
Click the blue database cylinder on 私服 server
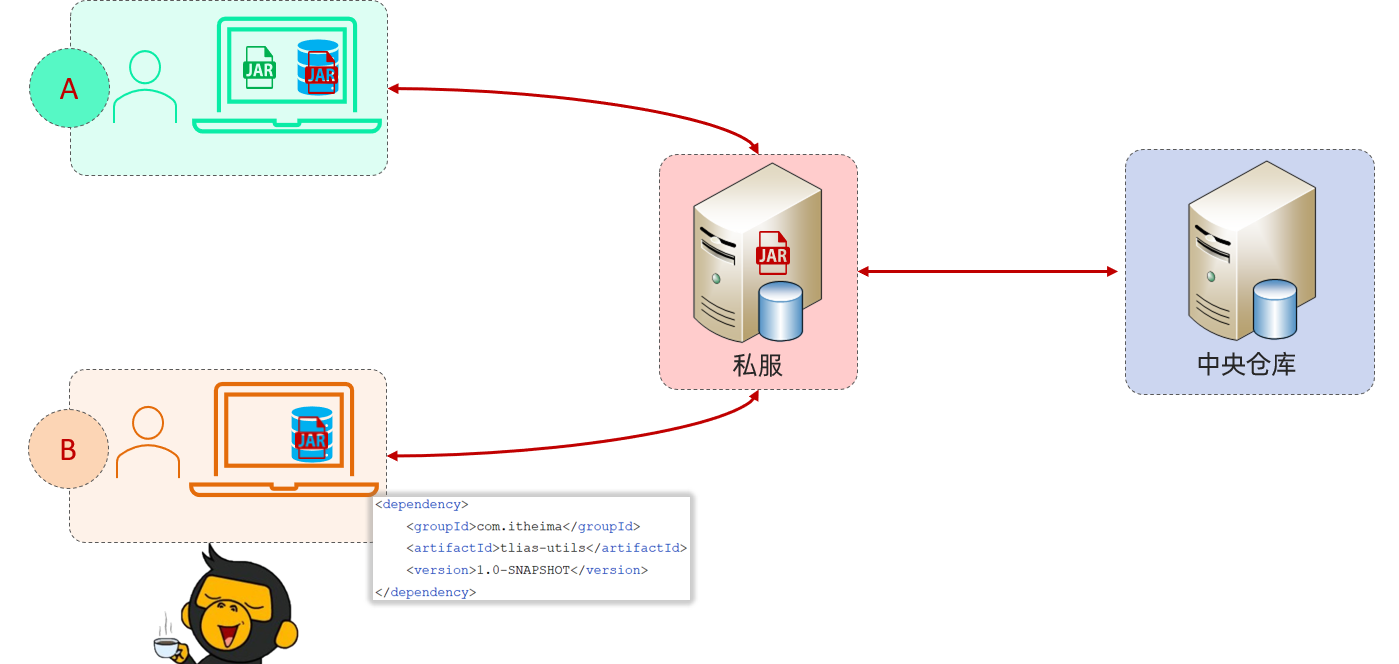pyautogui.click(x=780, y=310)
